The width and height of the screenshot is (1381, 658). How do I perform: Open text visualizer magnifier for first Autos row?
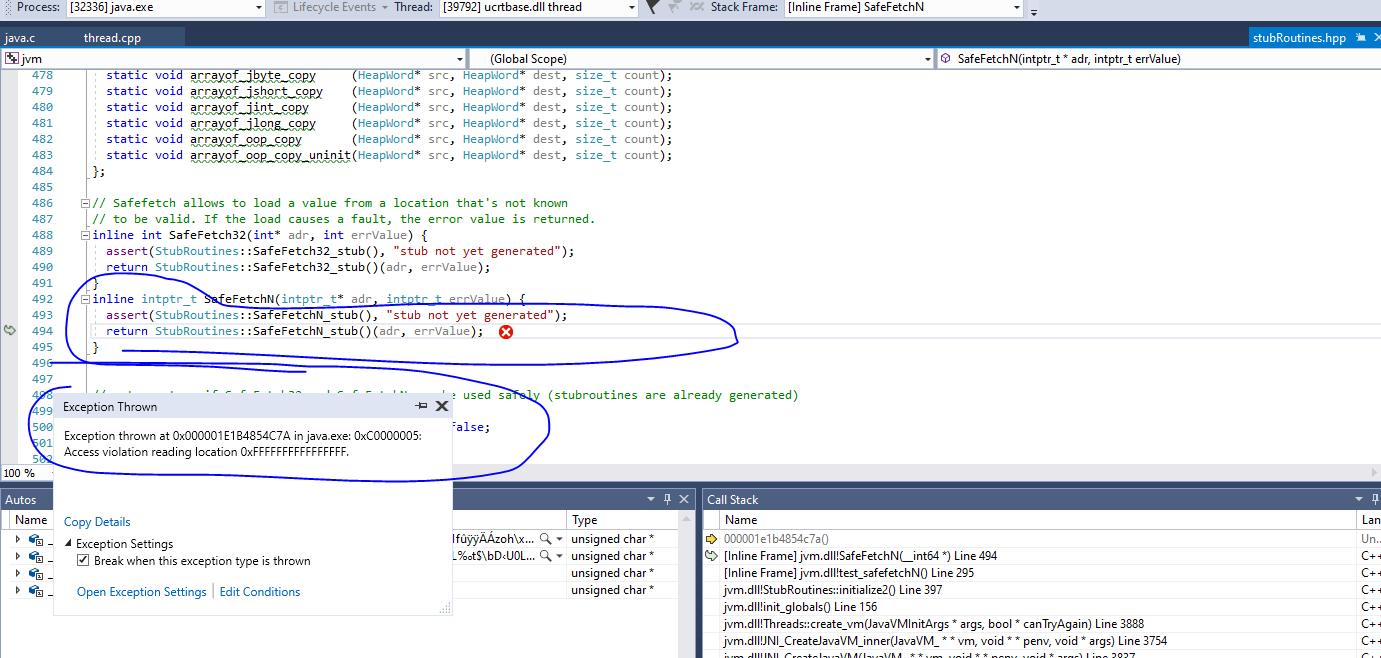coord(545,539)
